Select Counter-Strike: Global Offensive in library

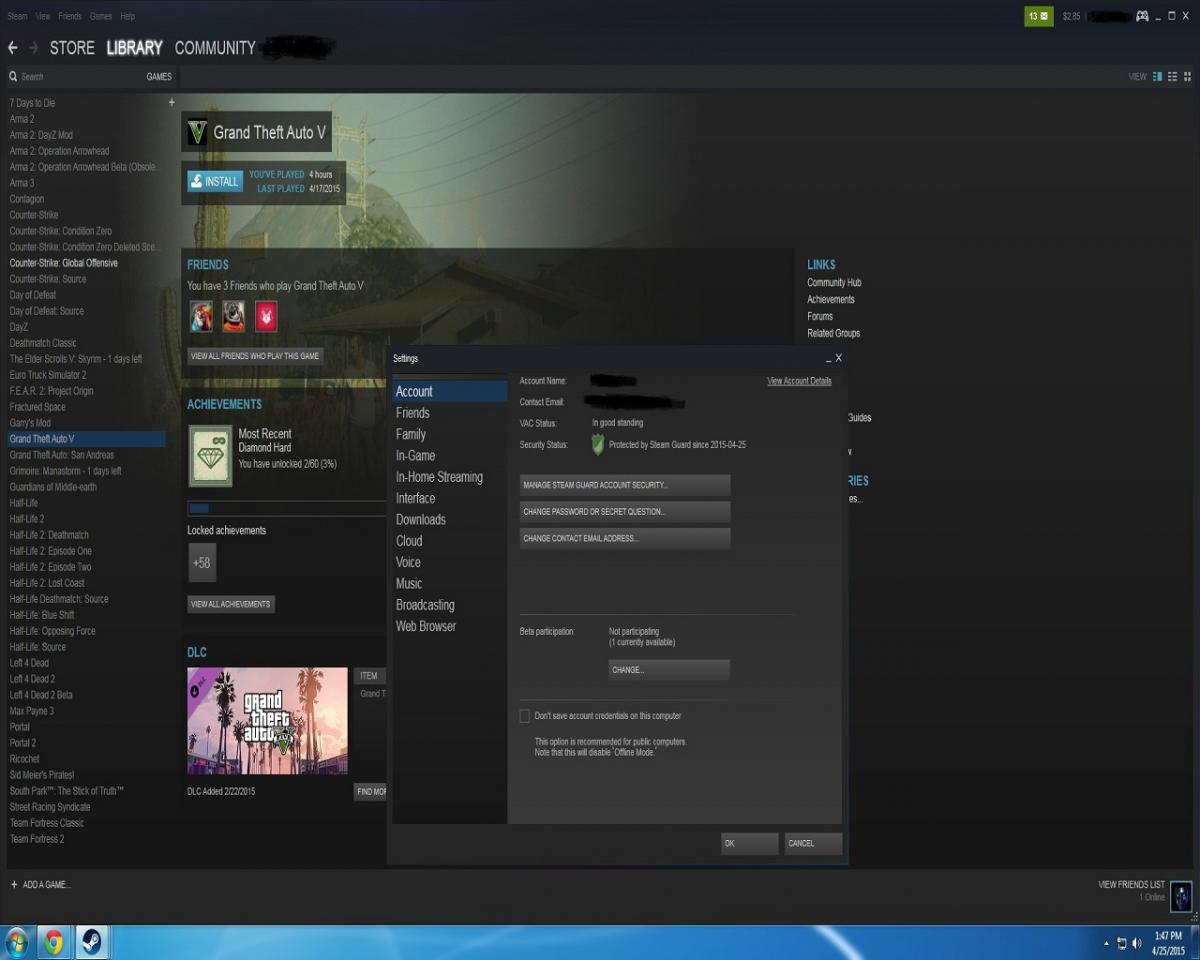pos(64,263)
